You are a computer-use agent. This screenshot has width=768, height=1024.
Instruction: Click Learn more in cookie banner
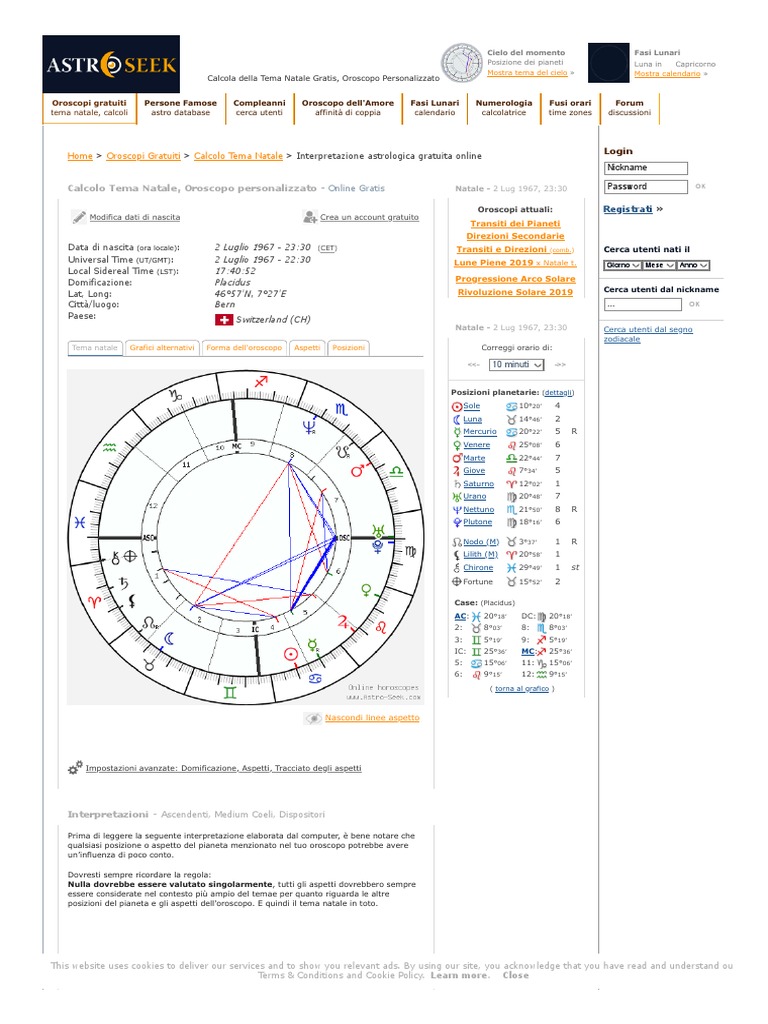(459, 976)
